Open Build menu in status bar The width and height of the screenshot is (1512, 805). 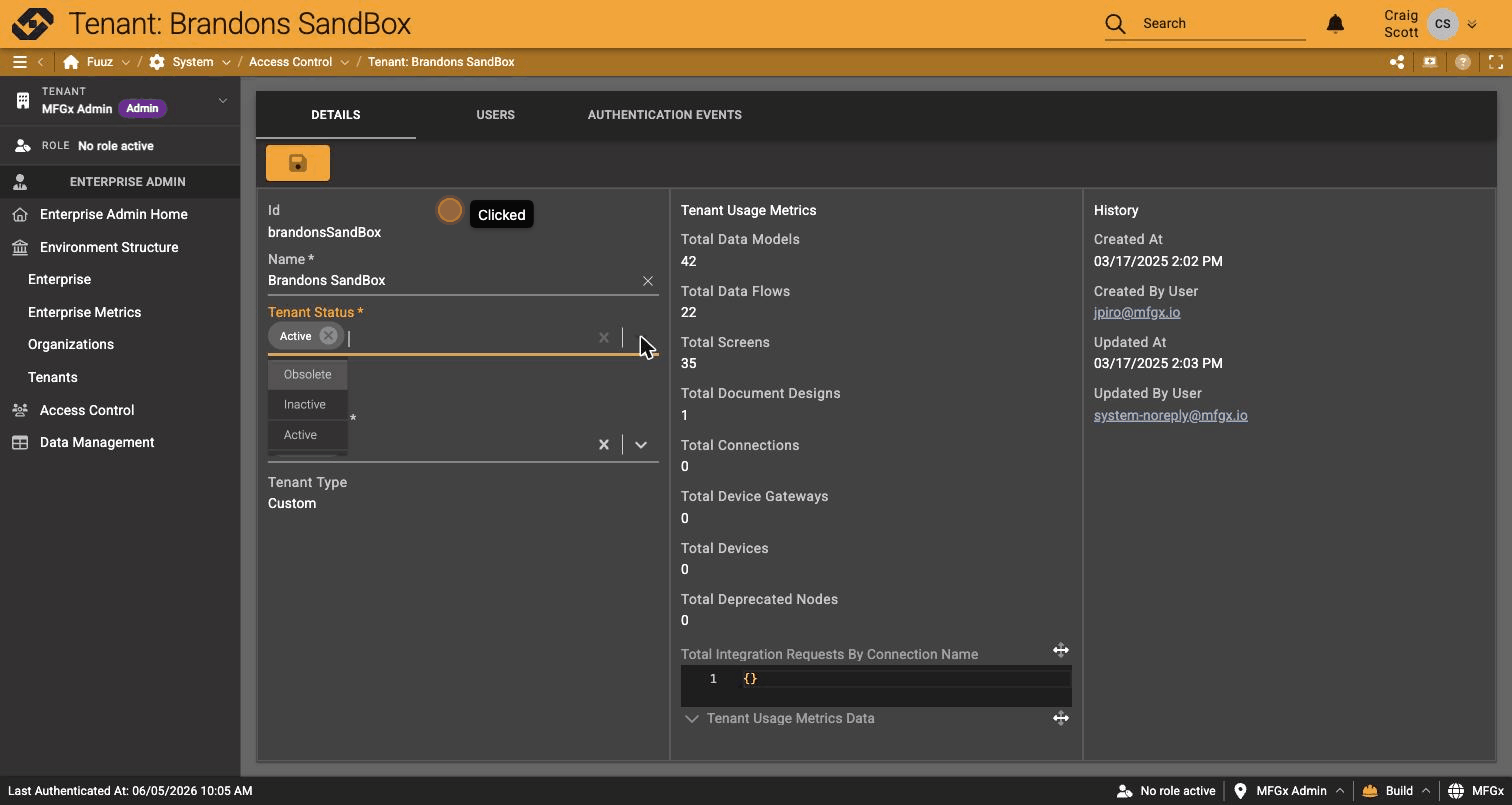[1396, 791]
